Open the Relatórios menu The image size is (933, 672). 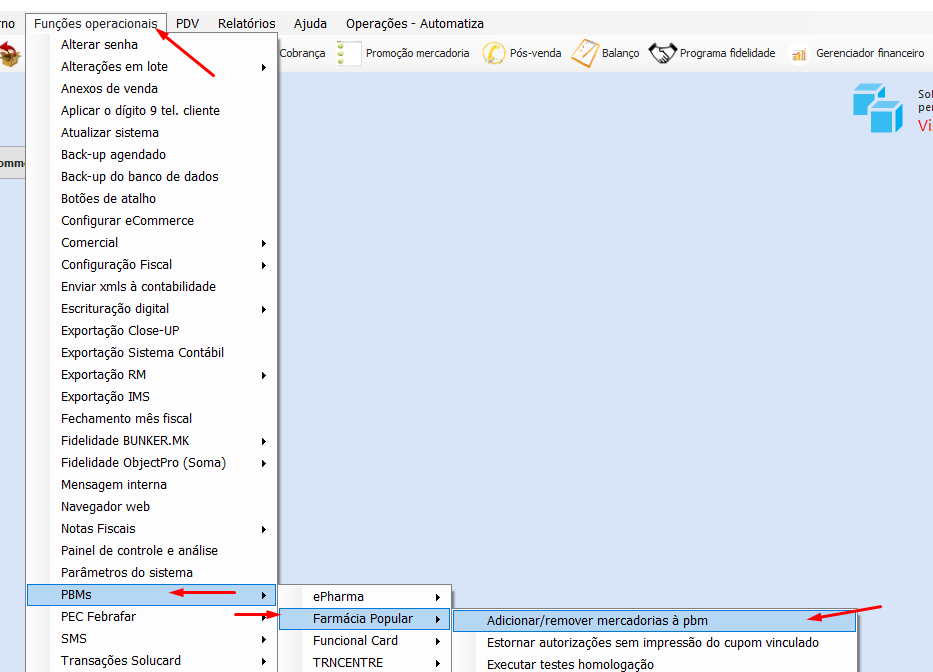tap(246, 23)
